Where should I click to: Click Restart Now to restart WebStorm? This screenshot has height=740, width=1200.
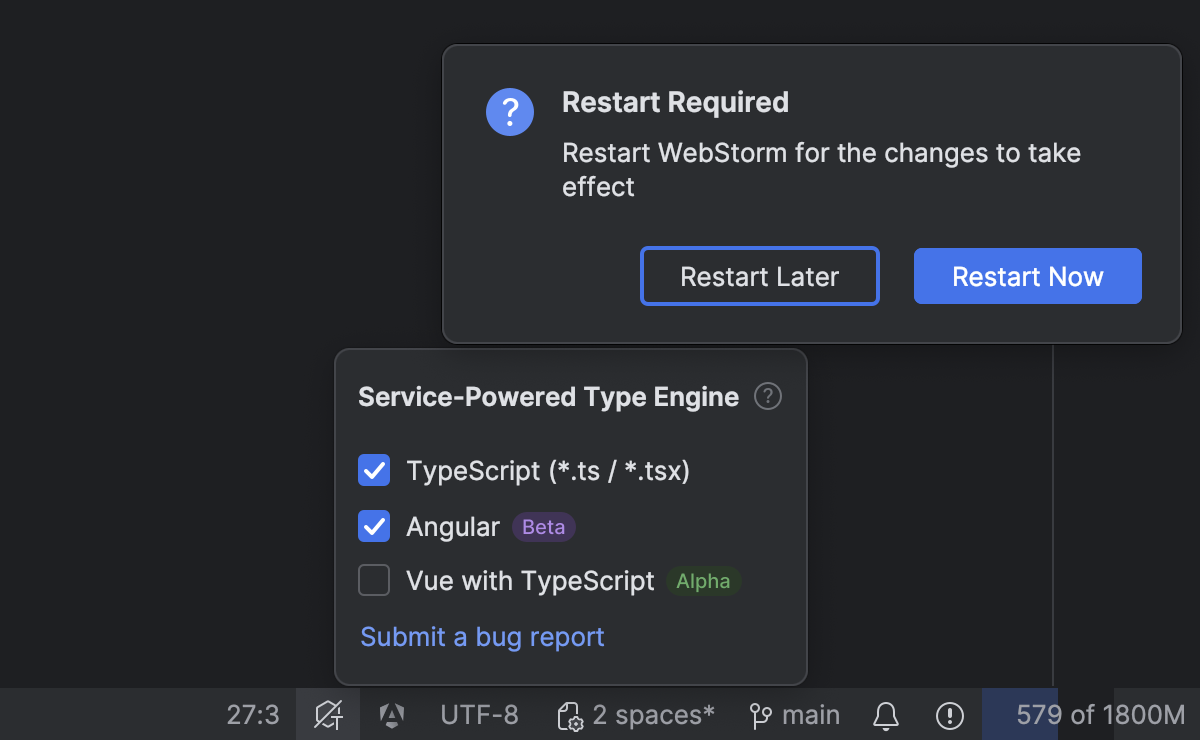click(1027, 276)
